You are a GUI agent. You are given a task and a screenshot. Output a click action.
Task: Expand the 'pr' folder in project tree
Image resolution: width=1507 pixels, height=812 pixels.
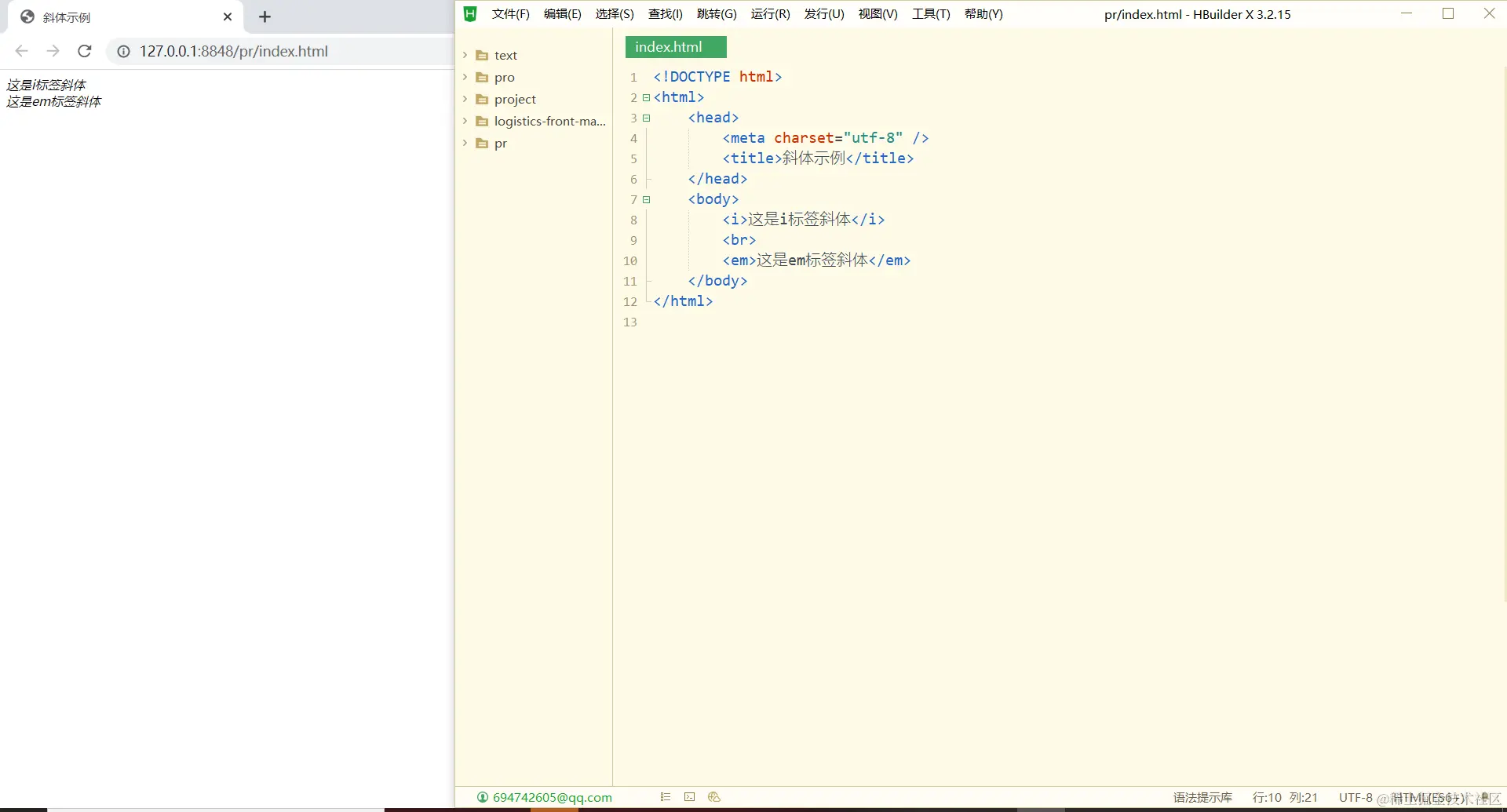[x=465, y=143]
